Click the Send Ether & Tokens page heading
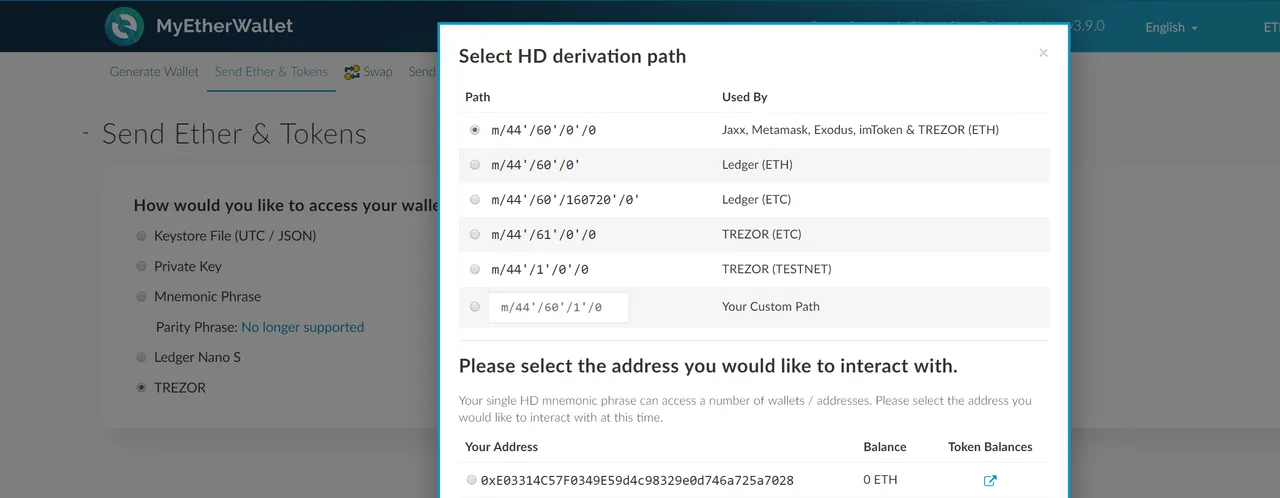1280x498 pixels. [234, 134]
